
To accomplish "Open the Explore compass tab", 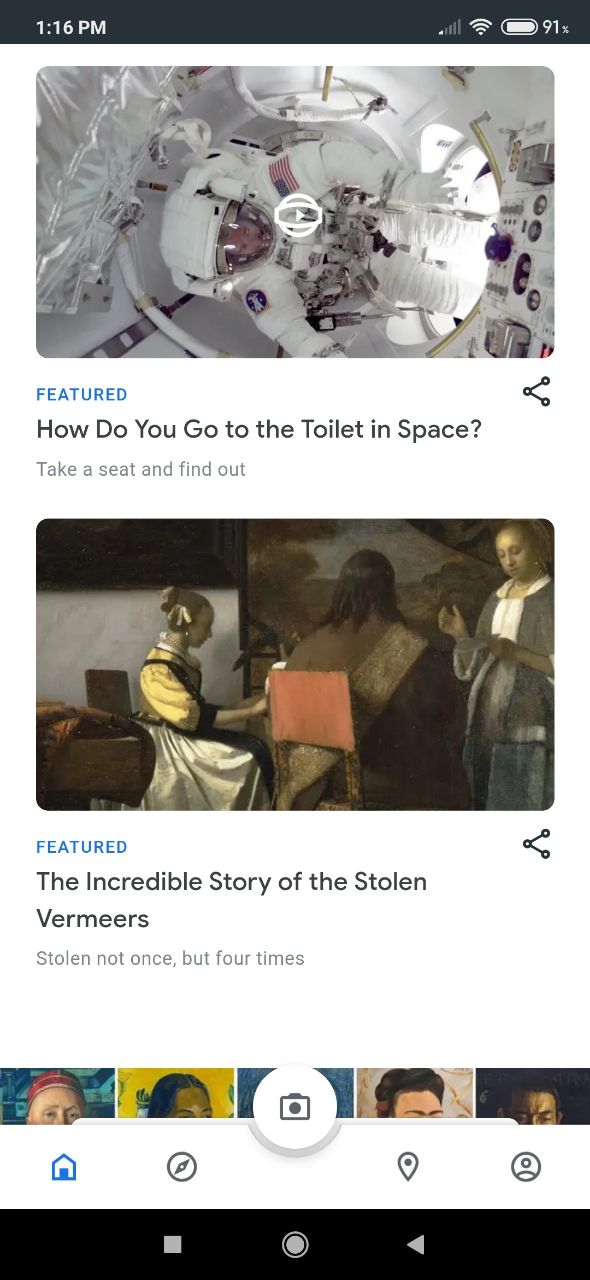I will [x=182, y=1166].
